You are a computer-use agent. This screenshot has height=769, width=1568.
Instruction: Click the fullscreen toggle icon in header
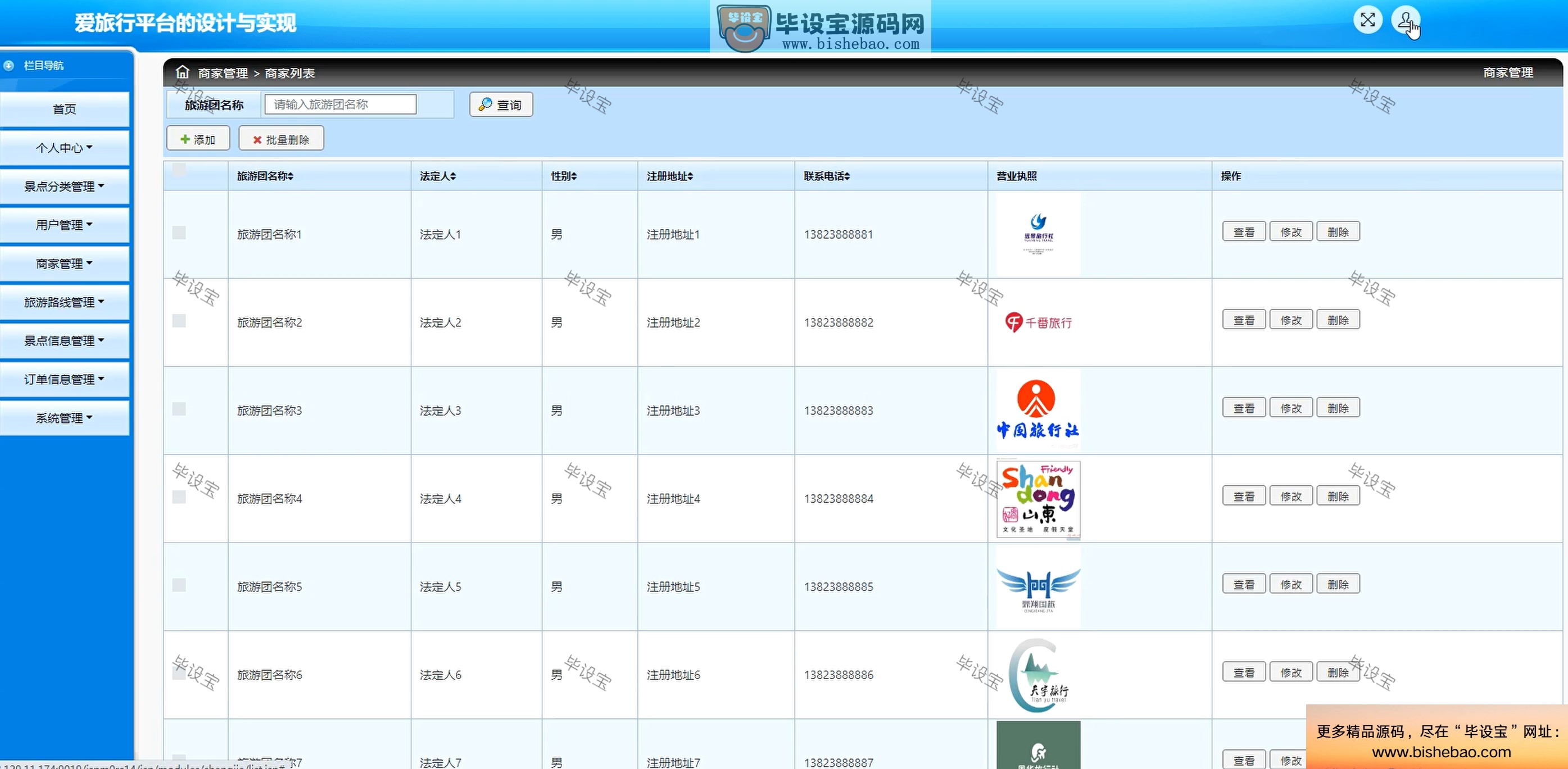coord(1368,20)
